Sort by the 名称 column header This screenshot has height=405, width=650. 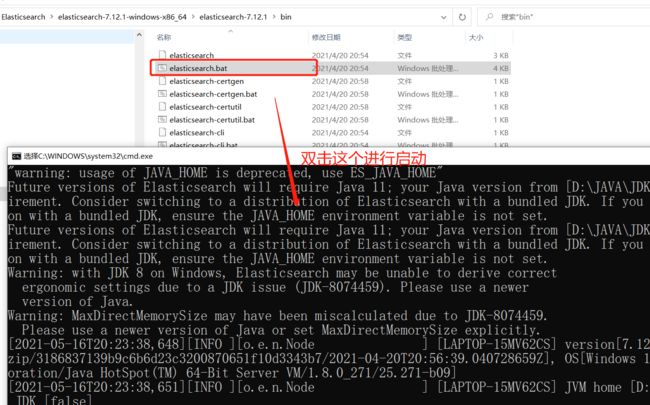[x=164, y=37]
